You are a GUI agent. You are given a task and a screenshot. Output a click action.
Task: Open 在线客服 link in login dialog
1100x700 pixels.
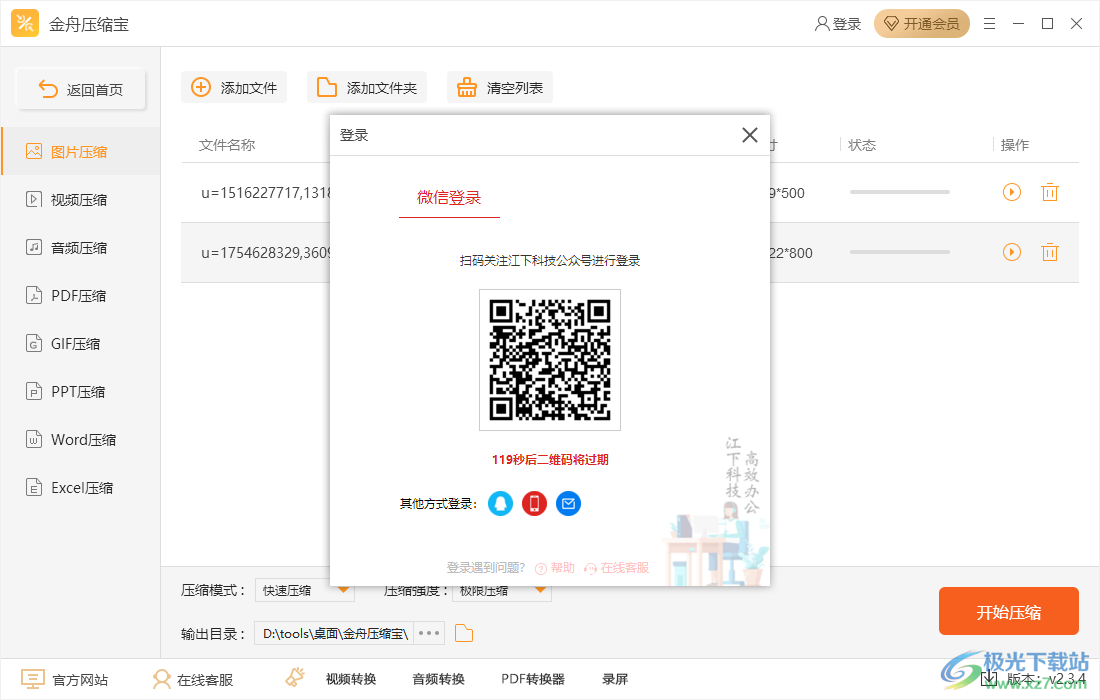point(617,567)
